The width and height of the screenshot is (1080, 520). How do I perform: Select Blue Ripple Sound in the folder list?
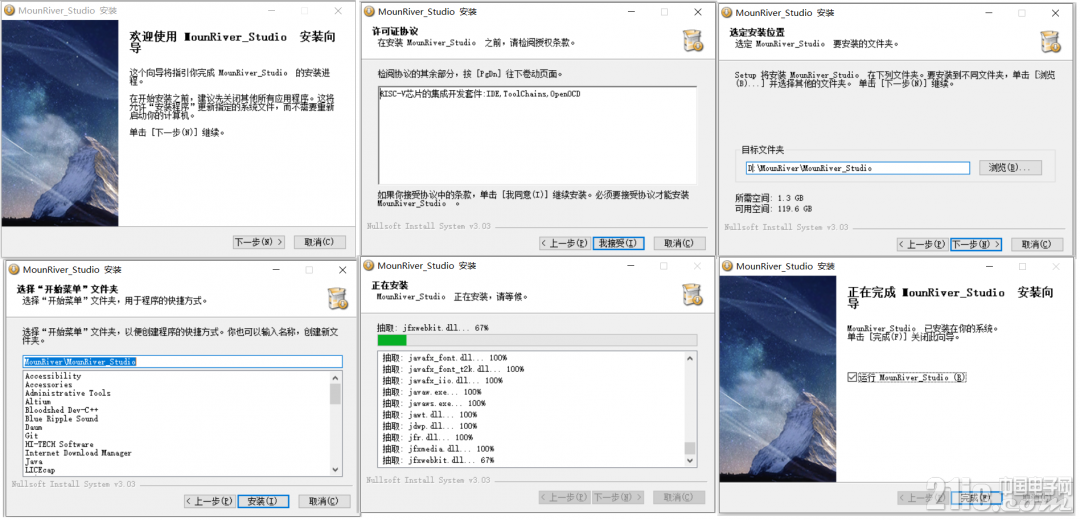(x=61, y=418)
